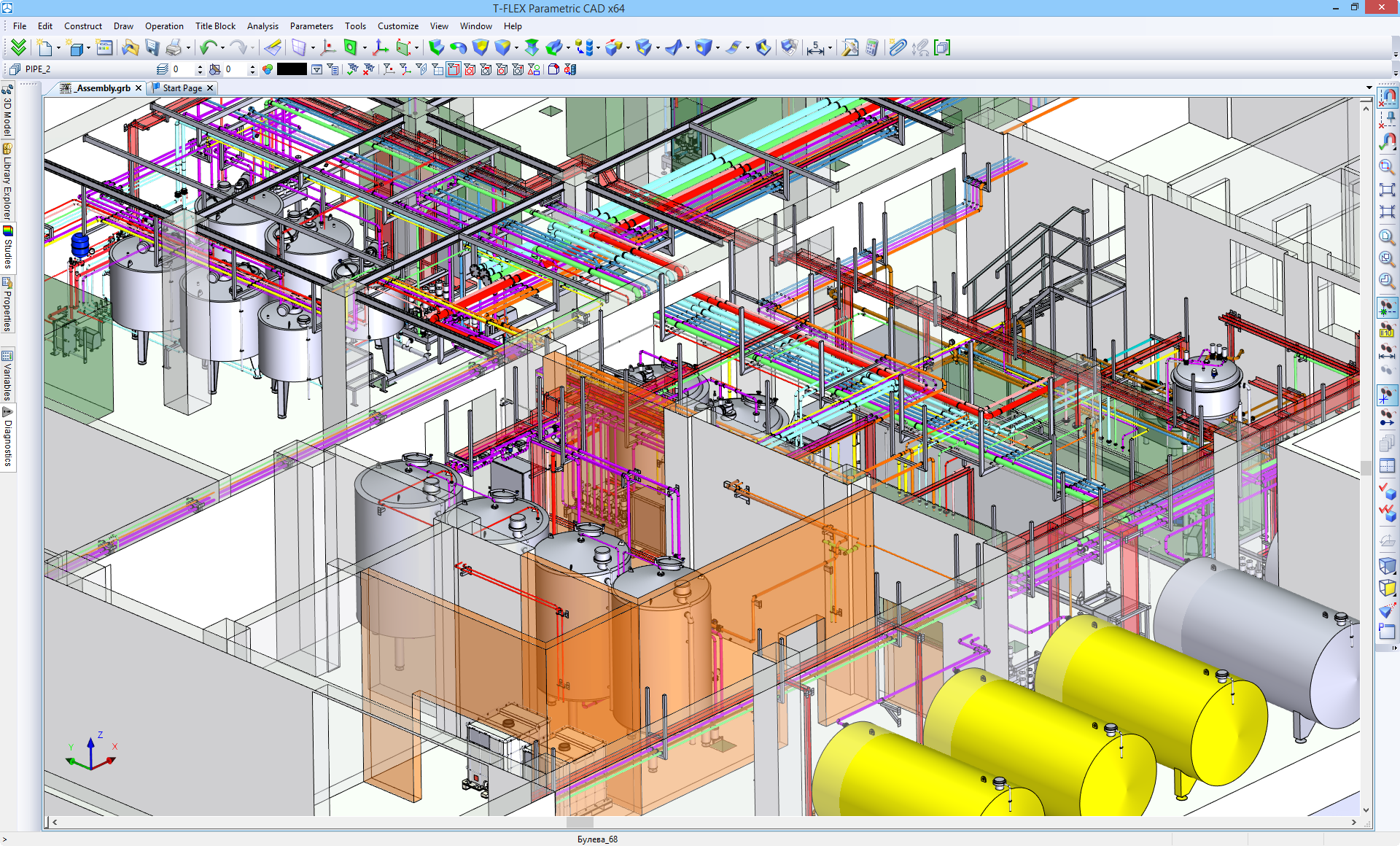Open the dropdown arrow next to New document
This screenshot has width=1400, height=846.
pyautogui.click(x=58, y=48)
